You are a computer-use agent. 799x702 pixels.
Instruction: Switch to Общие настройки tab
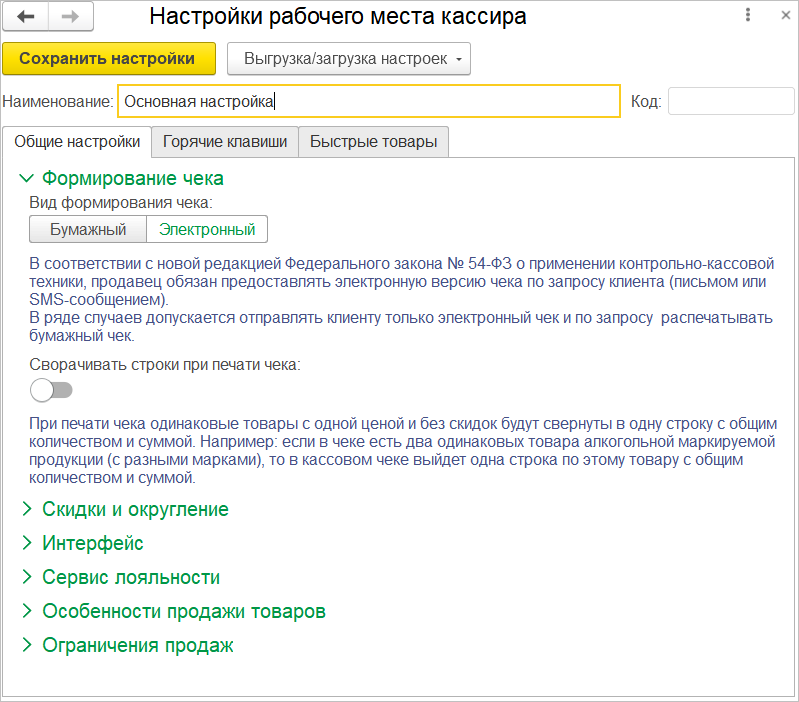[77, 142]
